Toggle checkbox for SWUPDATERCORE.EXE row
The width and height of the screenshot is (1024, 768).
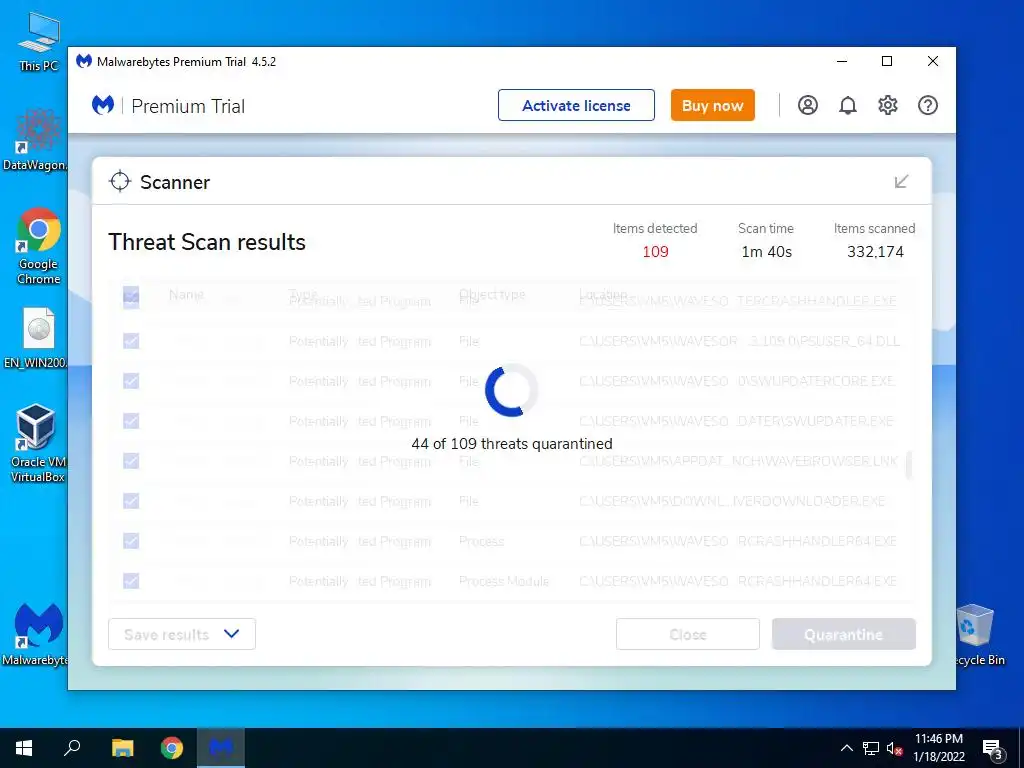click(x=131, y=381)
